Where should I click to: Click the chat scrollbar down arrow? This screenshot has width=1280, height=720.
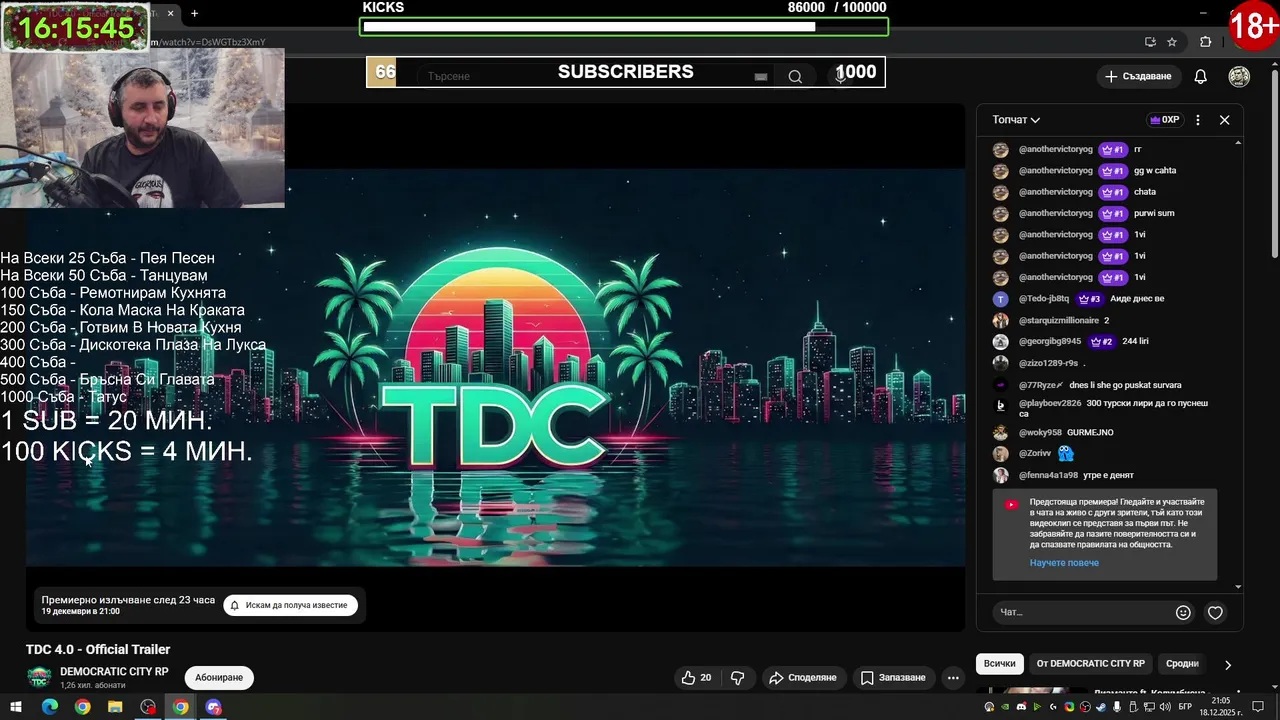coord(1238,587)
